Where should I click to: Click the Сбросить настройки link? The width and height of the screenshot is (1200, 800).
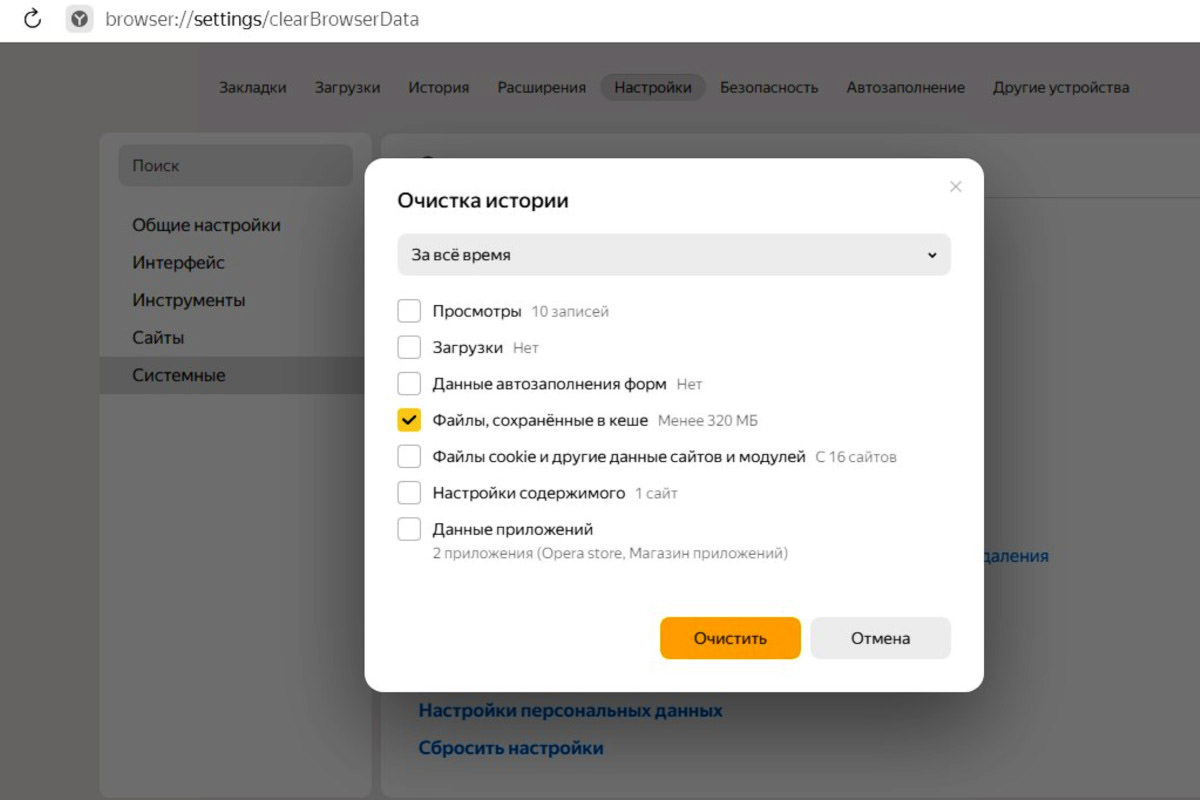click(510, 748)
